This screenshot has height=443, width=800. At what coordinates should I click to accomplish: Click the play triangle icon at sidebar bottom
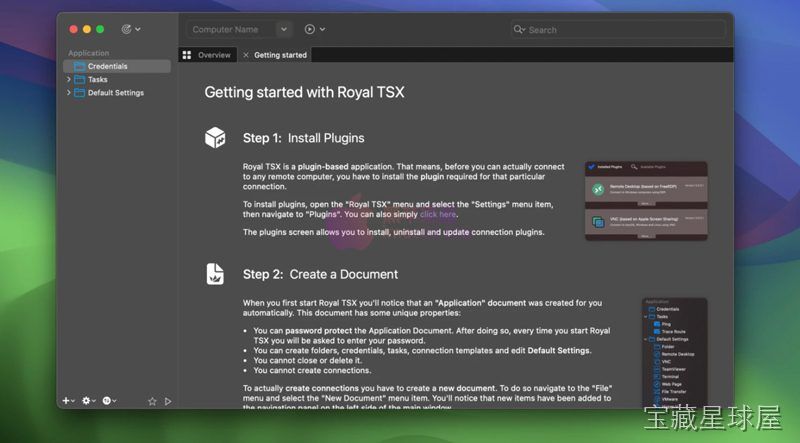pyautogui.click(x=168, y=401)
